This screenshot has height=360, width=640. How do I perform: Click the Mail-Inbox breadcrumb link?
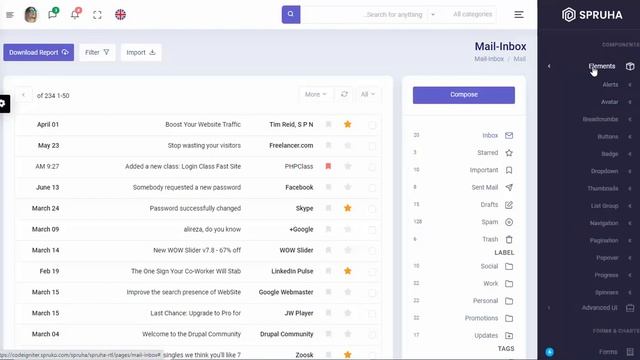point(489,59)
